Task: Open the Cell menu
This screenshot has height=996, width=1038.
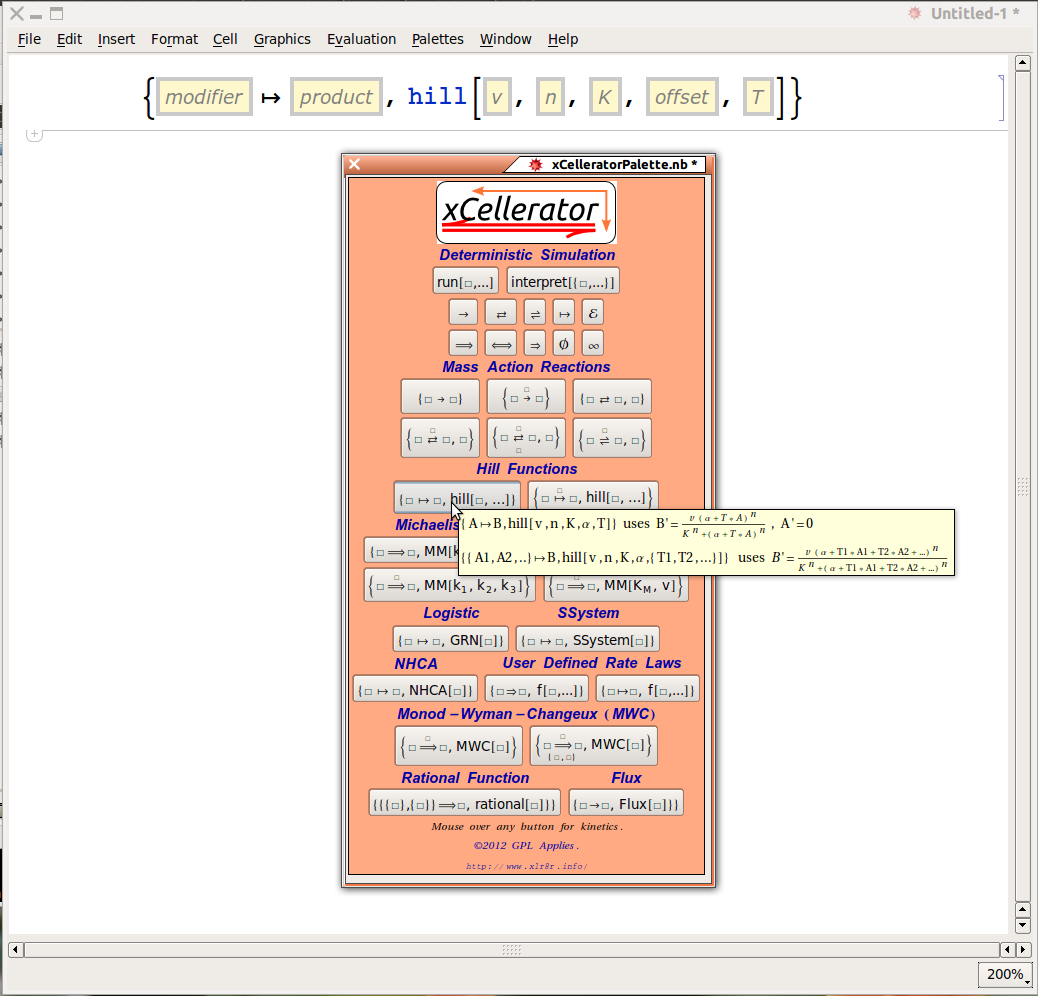Action: (x=225, y=39)
